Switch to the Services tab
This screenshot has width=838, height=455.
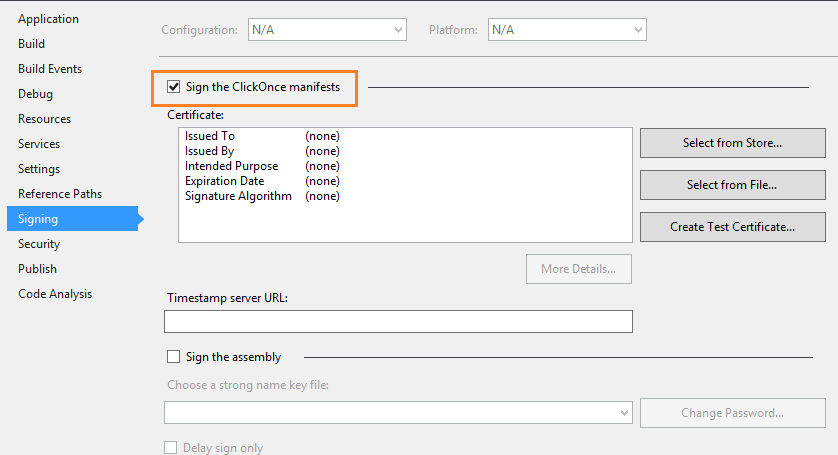[39, 144]
